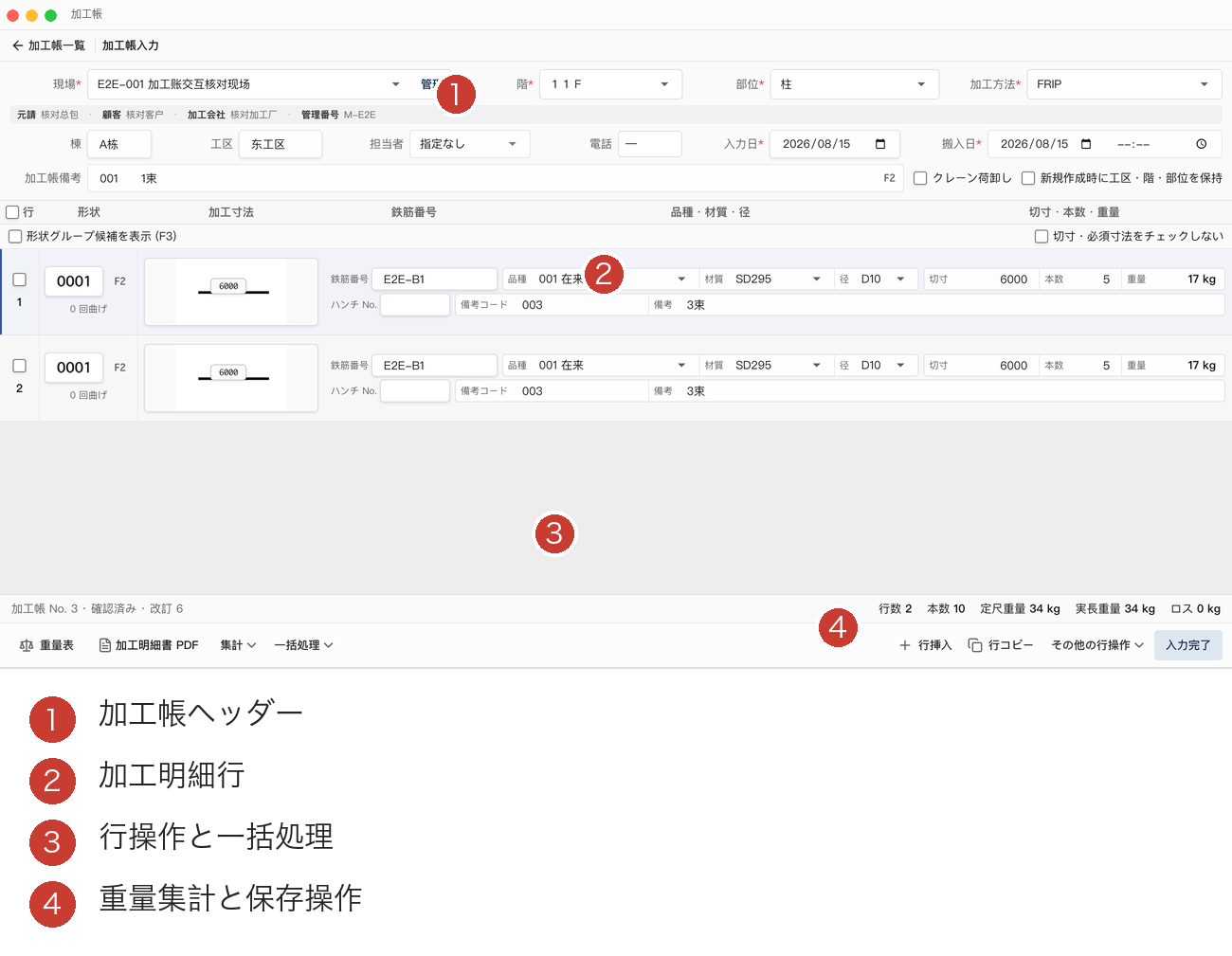This screenshot has width=1232, height=956.
Task: Click 加工帳 No. 3・確認済み・改訂 6 status text
Action: pyautogui.click(x=98, y=609)
